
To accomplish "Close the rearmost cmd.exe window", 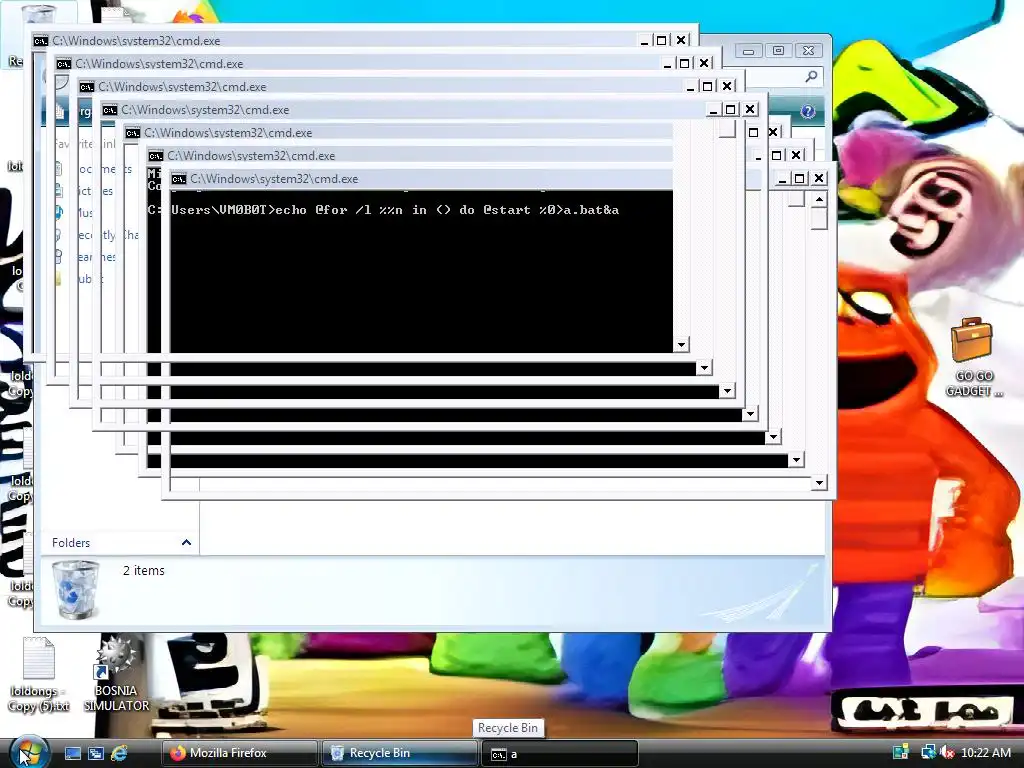I will pos(681,40).
